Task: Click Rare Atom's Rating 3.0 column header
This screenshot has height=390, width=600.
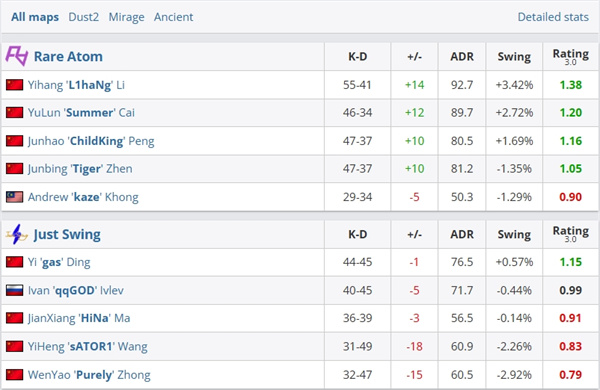Action: tap(571, 57)
